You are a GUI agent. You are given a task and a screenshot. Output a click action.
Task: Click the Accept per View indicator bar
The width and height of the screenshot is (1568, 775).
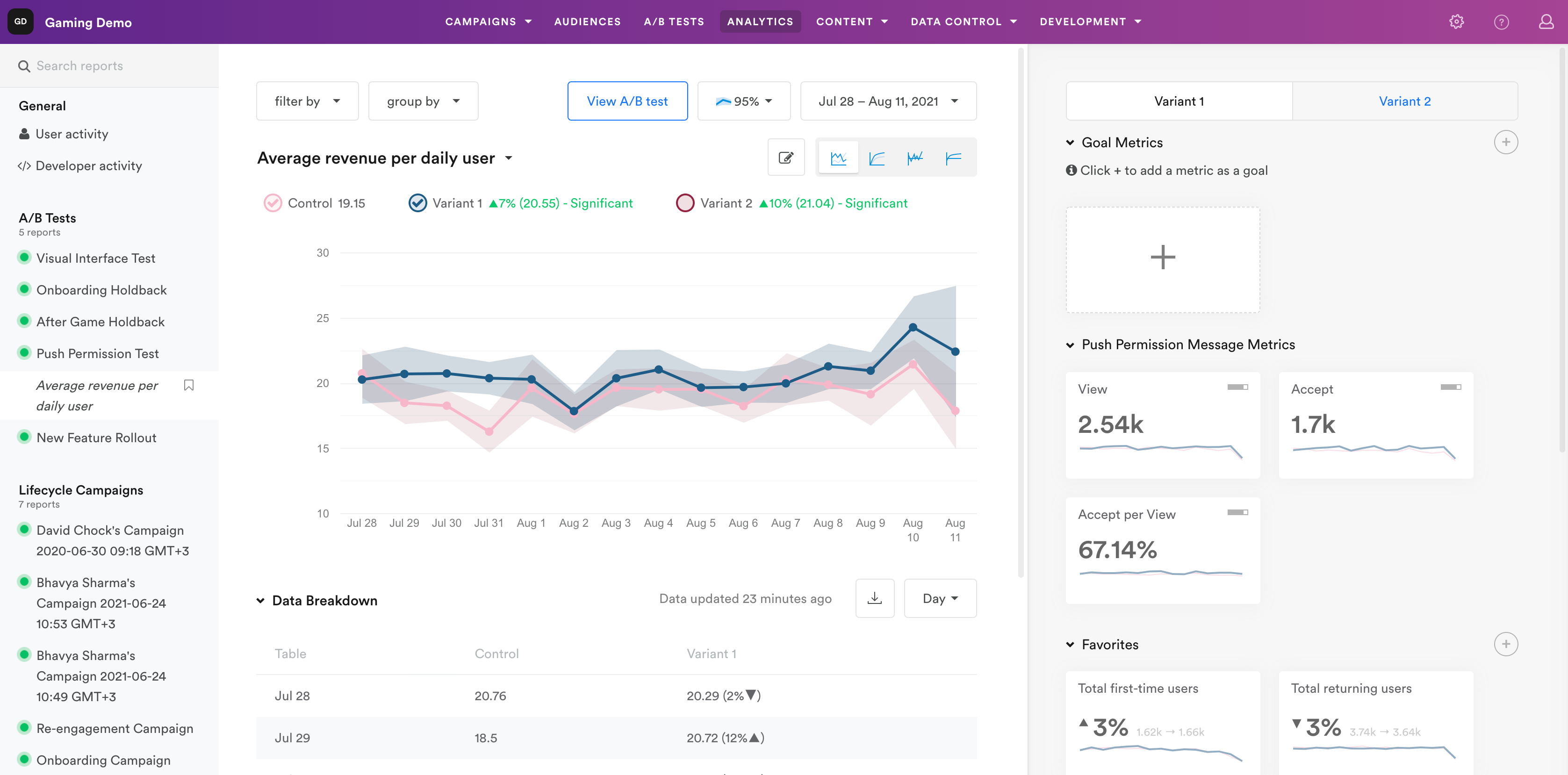(x=1237, y=512)
